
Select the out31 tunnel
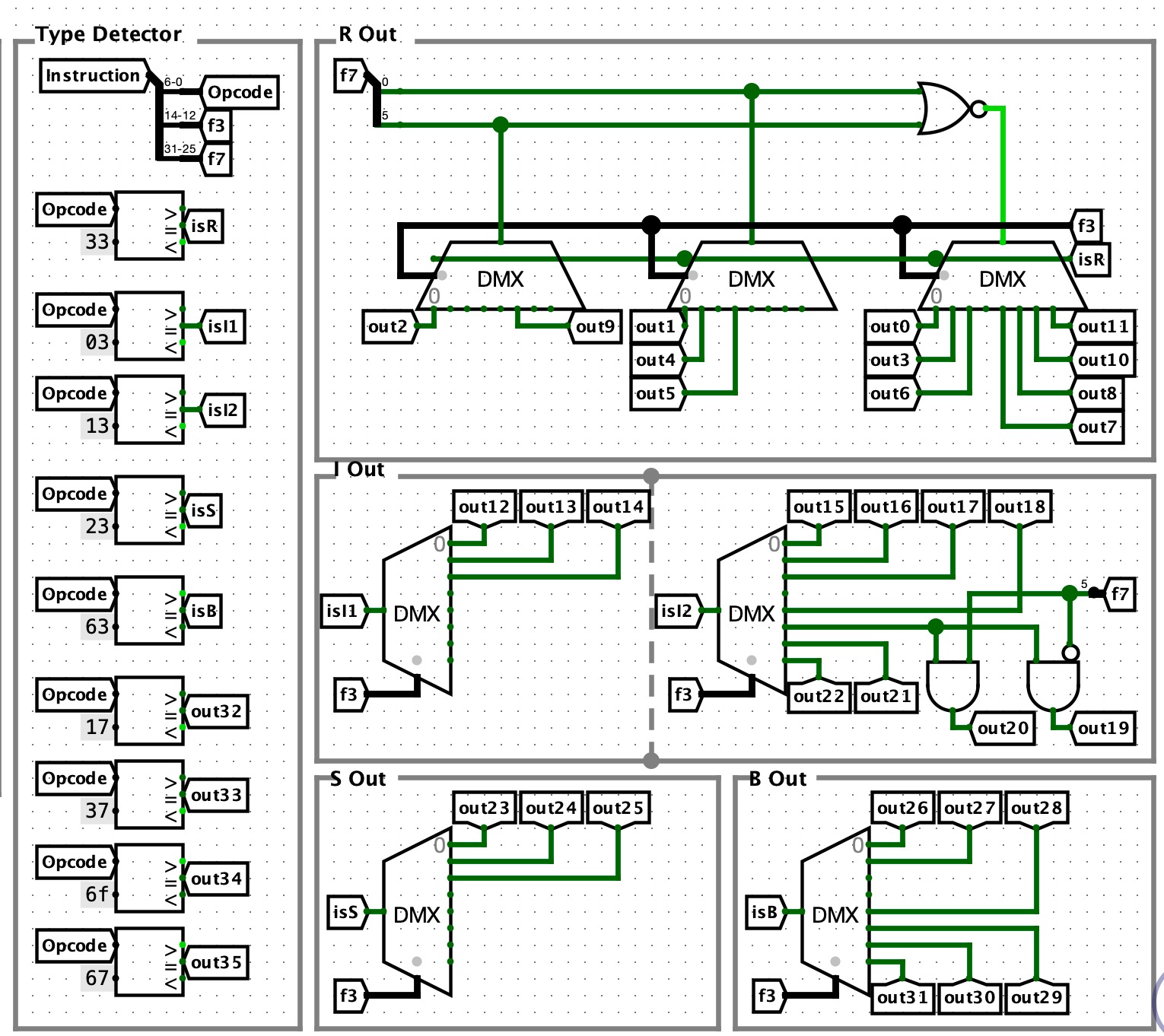click(x=903, y=997)
